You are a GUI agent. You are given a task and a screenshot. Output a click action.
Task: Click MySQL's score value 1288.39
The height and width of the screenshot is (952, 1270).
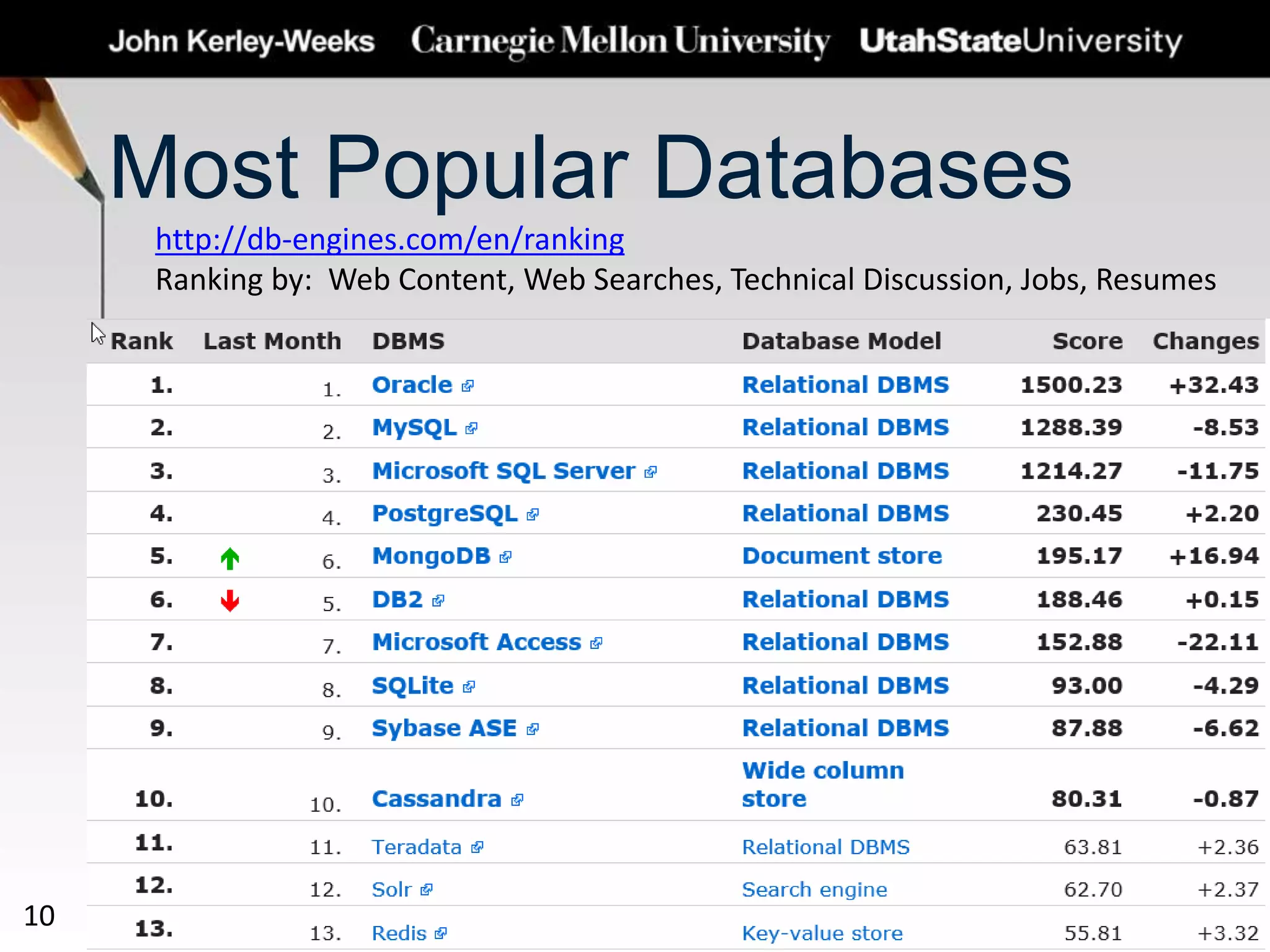click(x=1071, y=428)
